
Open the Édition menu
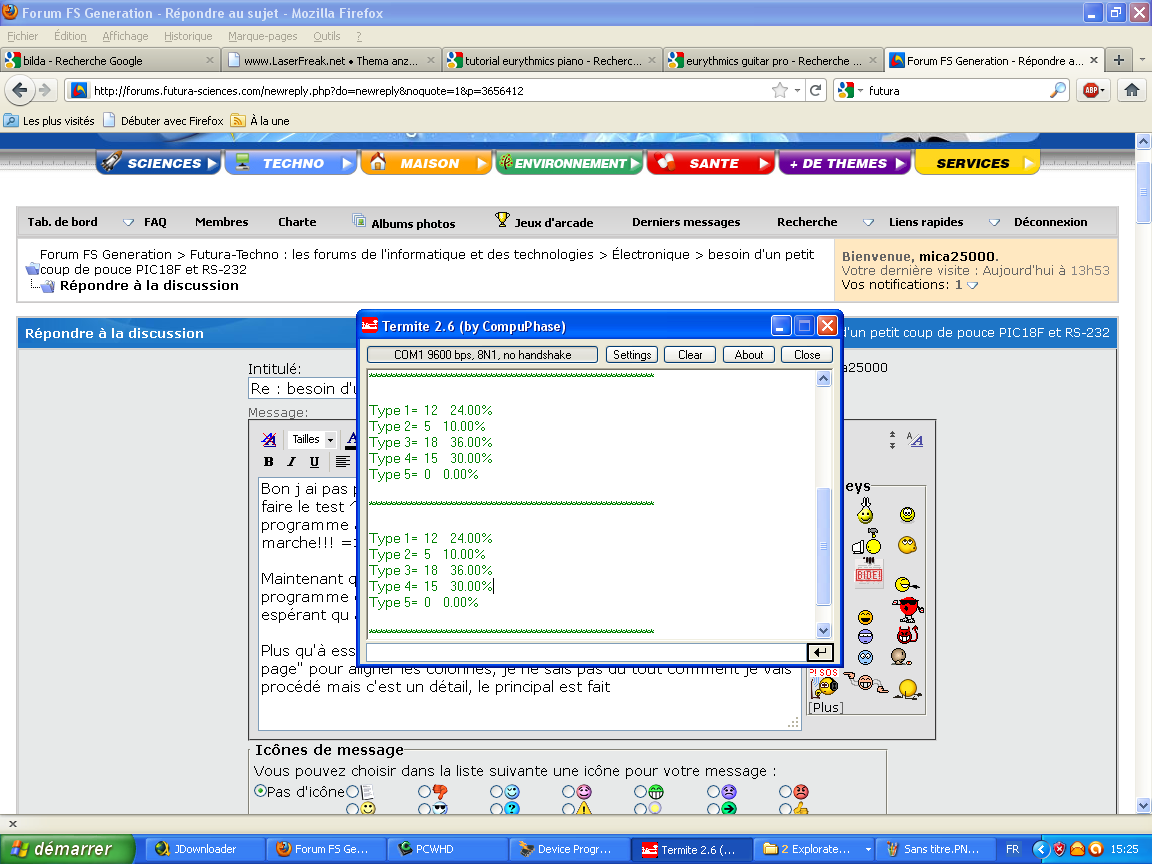click(70, 36)
